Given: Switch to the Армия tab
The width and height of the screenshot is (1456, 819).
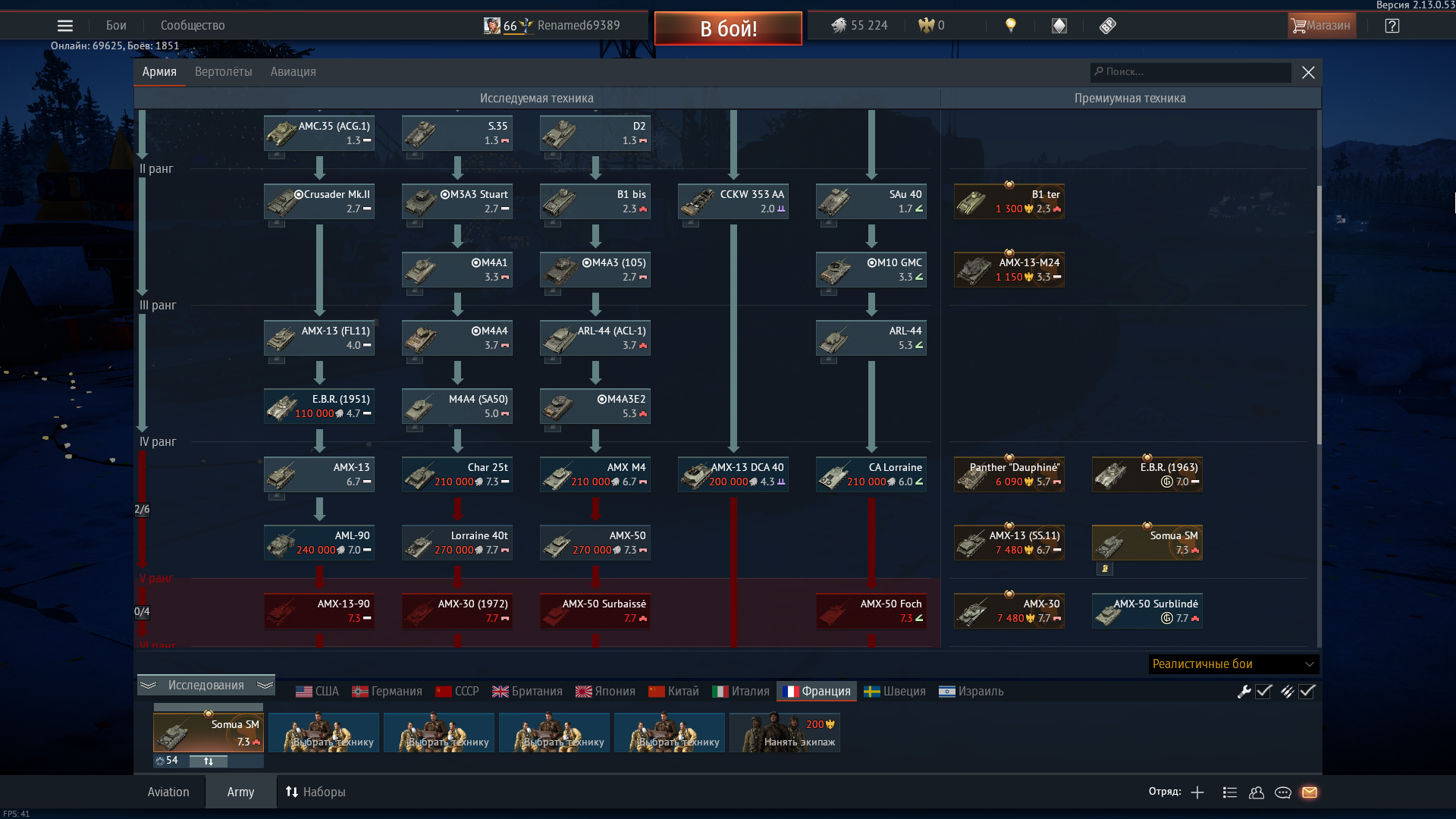Looking at the screenshot, I should [159, 72].
